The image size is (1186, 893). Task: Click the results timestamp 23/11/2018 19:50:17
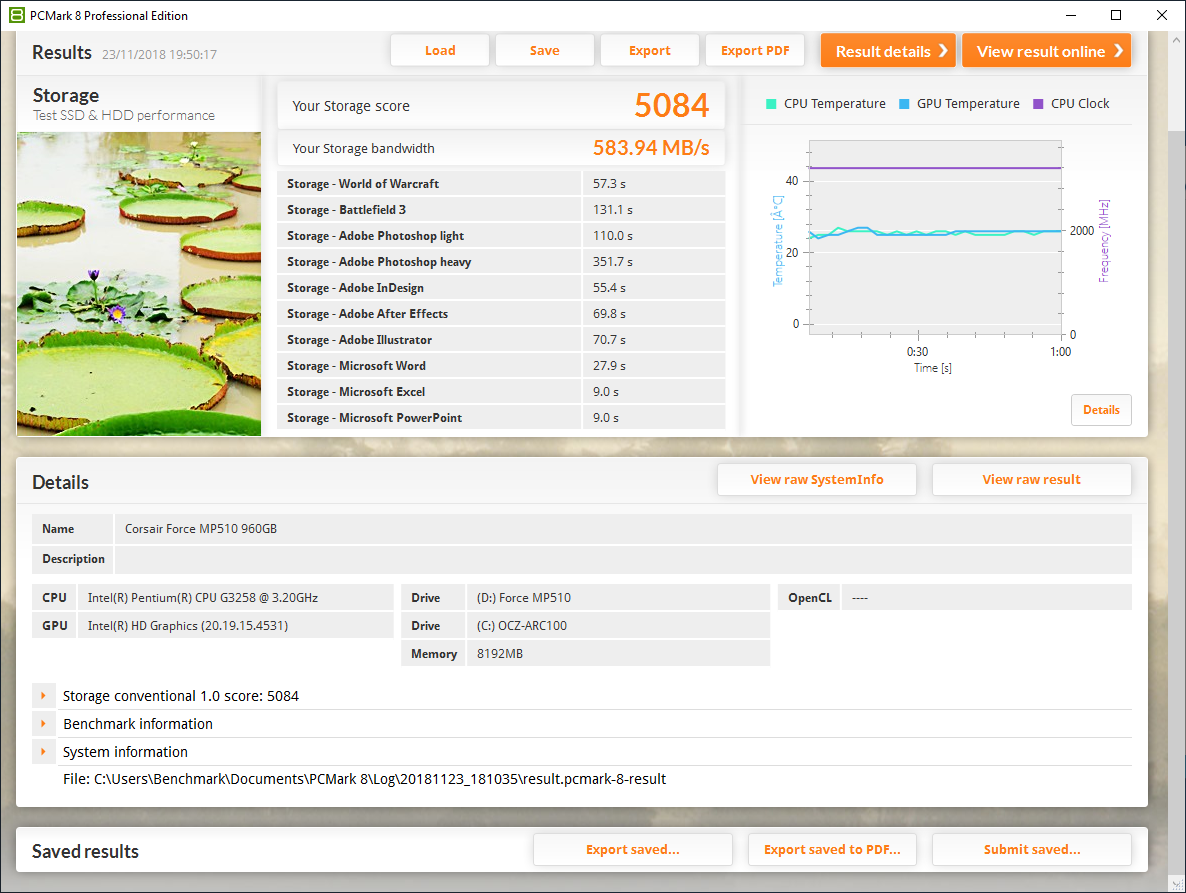[x=160, y=54]
